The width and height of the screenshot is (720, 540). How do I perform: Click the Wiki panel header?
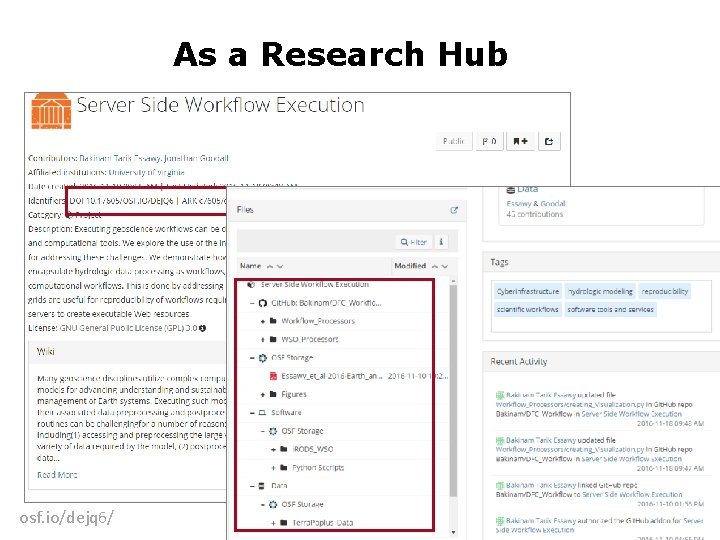coord(127,352)
